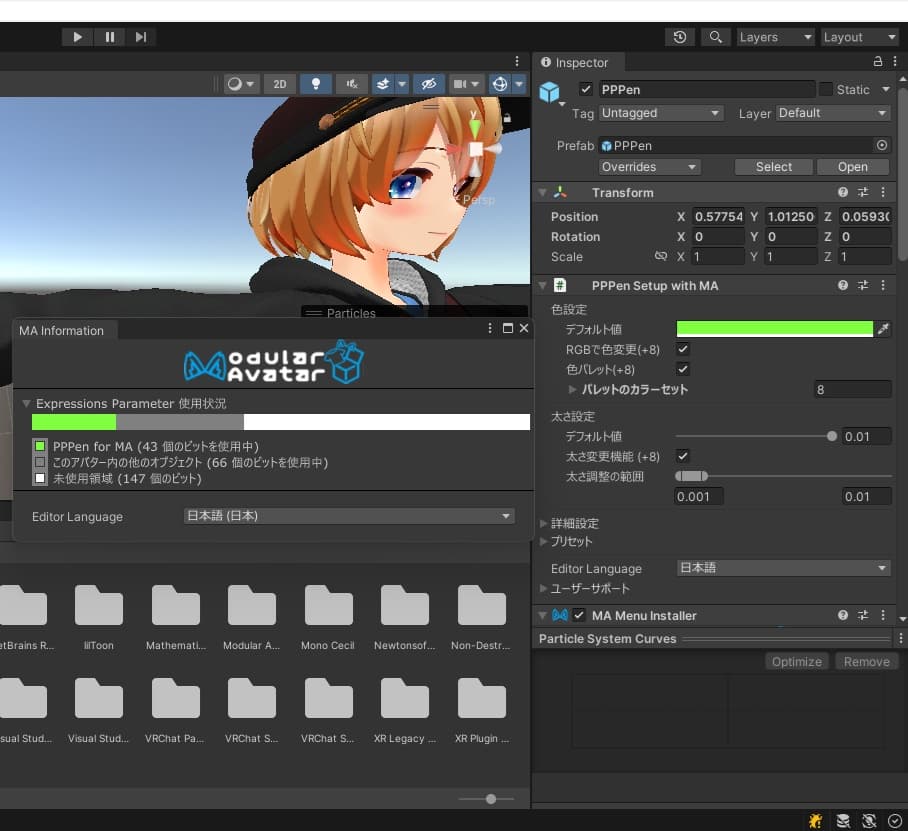
Task: Click the Pause button in the toolbar
Action: coord(109,37)
